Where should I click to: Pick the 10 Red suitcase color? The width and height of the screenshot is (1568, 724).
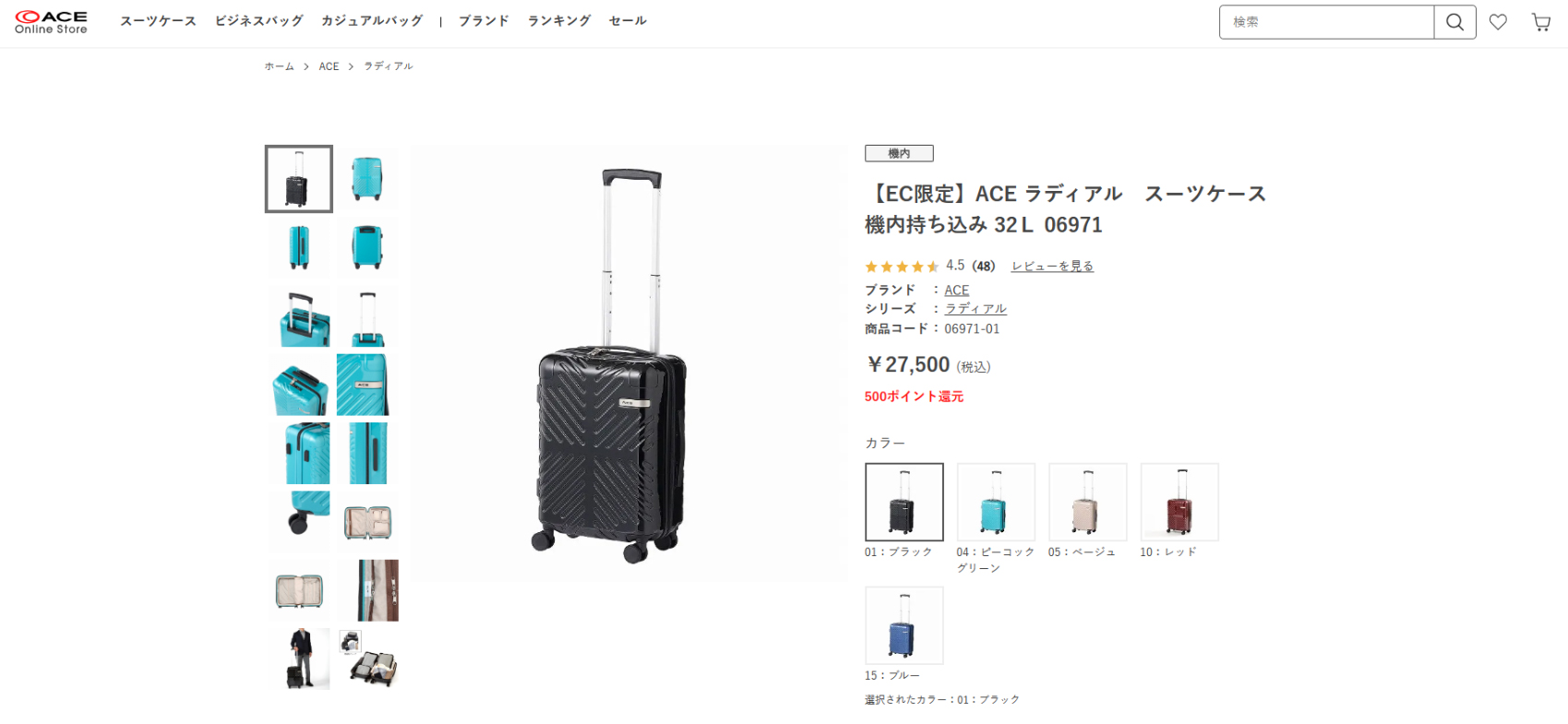1179,502
